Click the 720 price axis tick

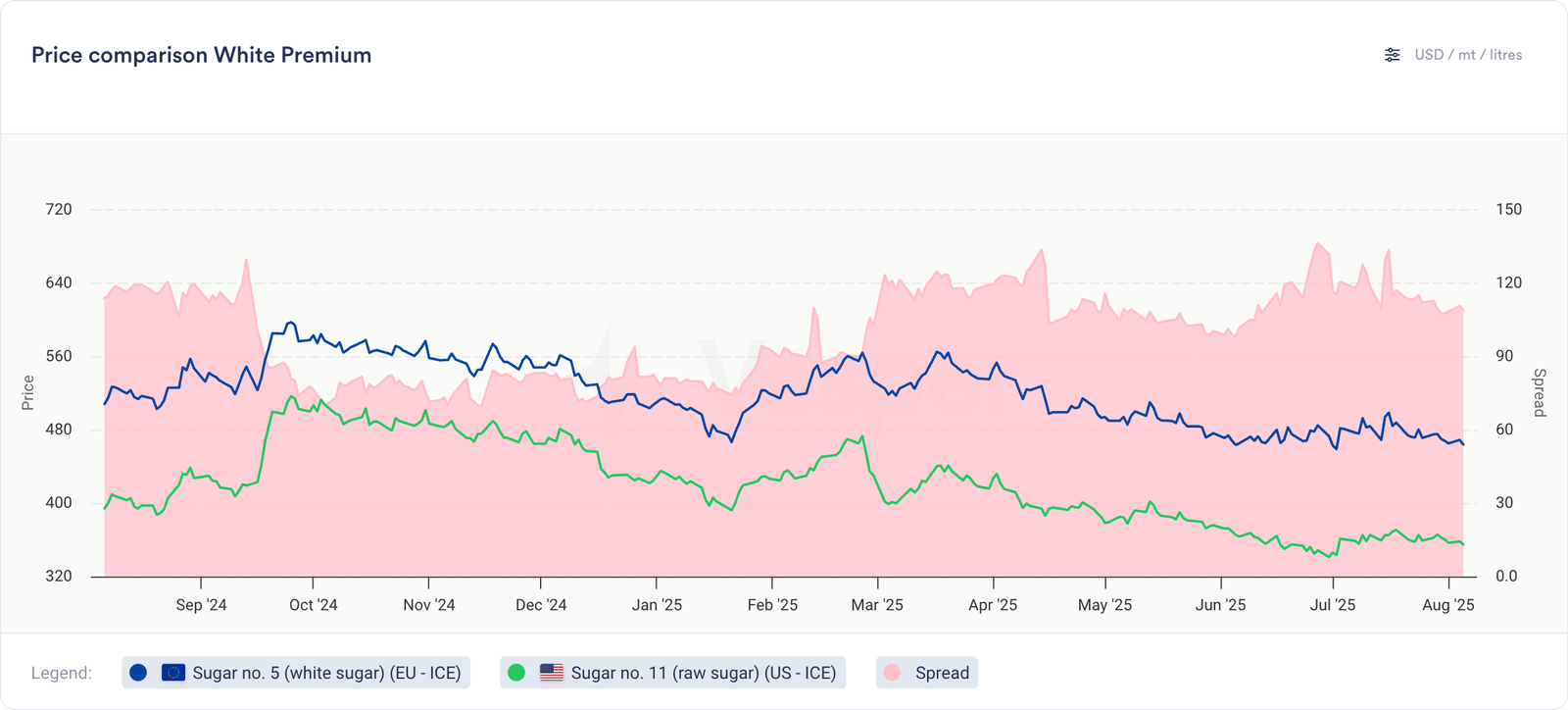59,209
